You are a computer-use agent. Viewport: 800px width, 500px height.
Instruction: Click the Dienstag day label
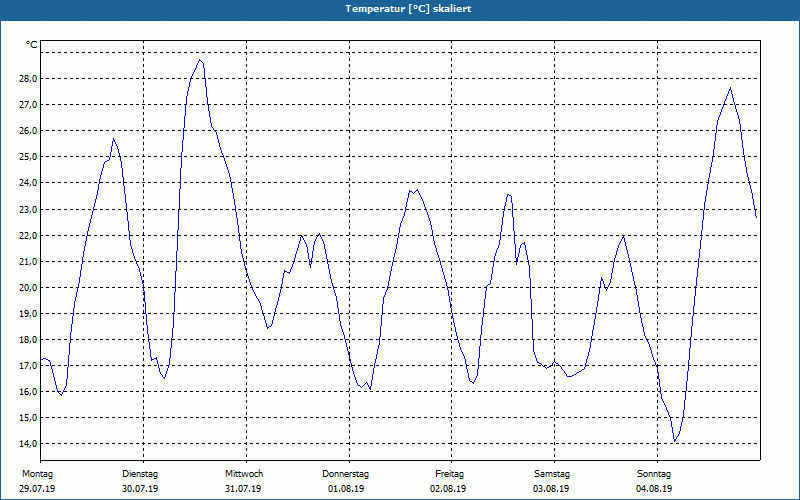[x=140, y=474]
